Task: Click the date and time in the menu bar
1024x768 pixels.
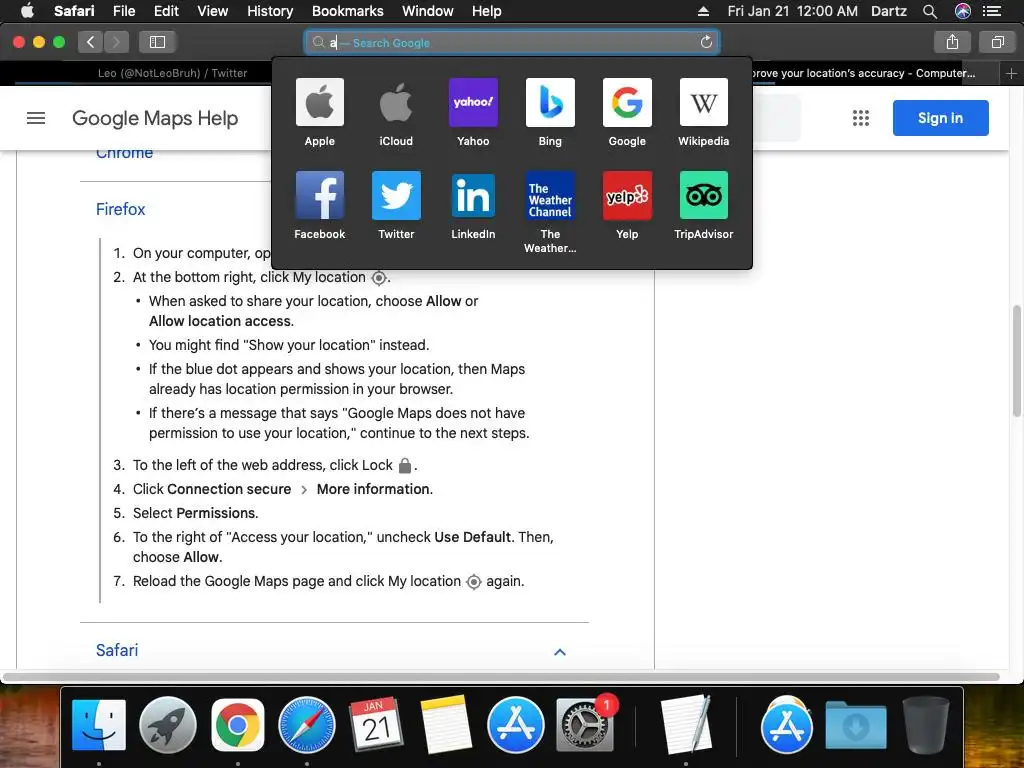Action: coord(792,11)
